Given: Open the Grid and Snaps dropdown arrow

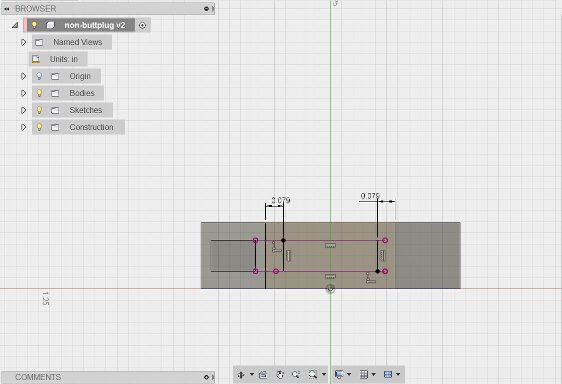Looking at the screenshot, I should 374,375.
